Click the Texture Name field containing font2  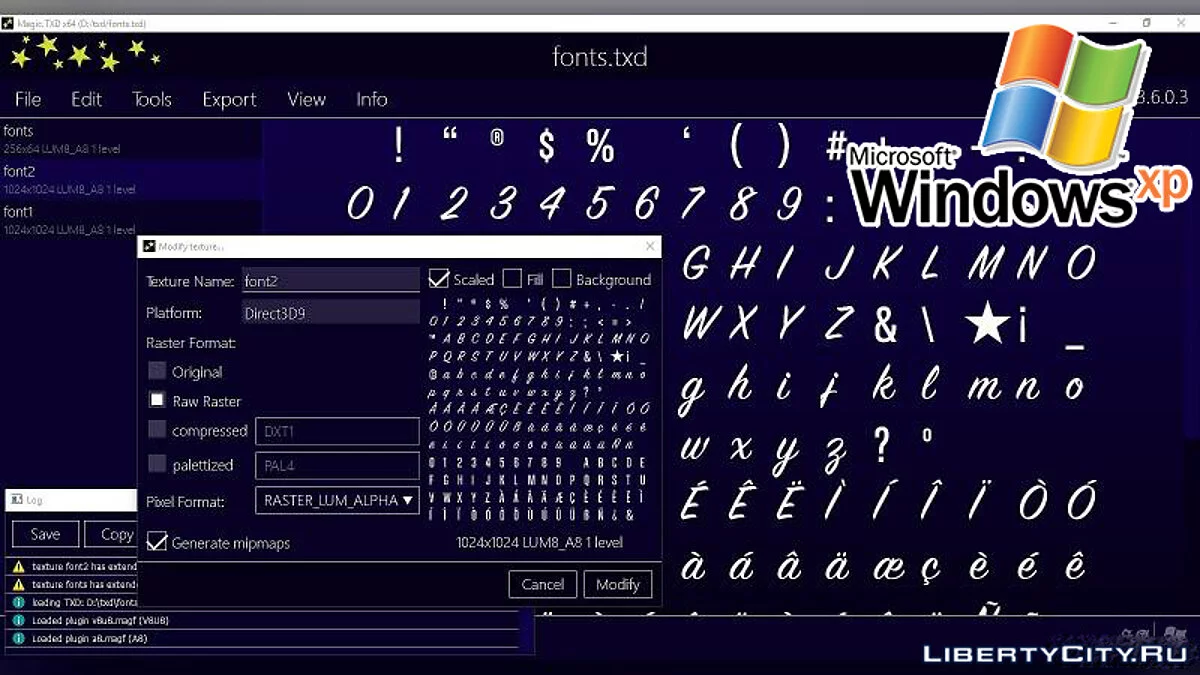[x=331, y=281]
